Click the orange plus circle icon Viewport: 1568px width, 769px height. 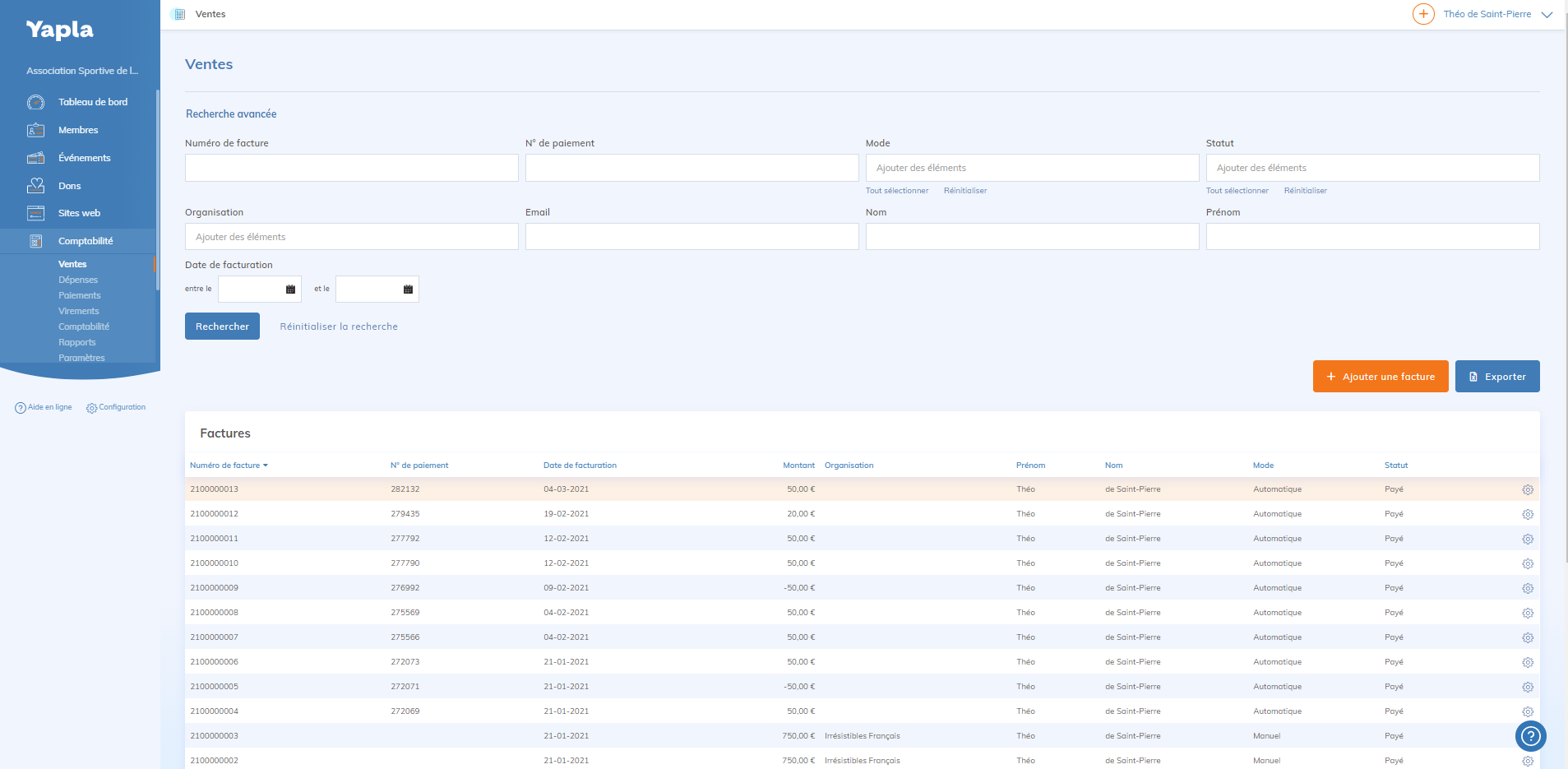point(1422,14)
